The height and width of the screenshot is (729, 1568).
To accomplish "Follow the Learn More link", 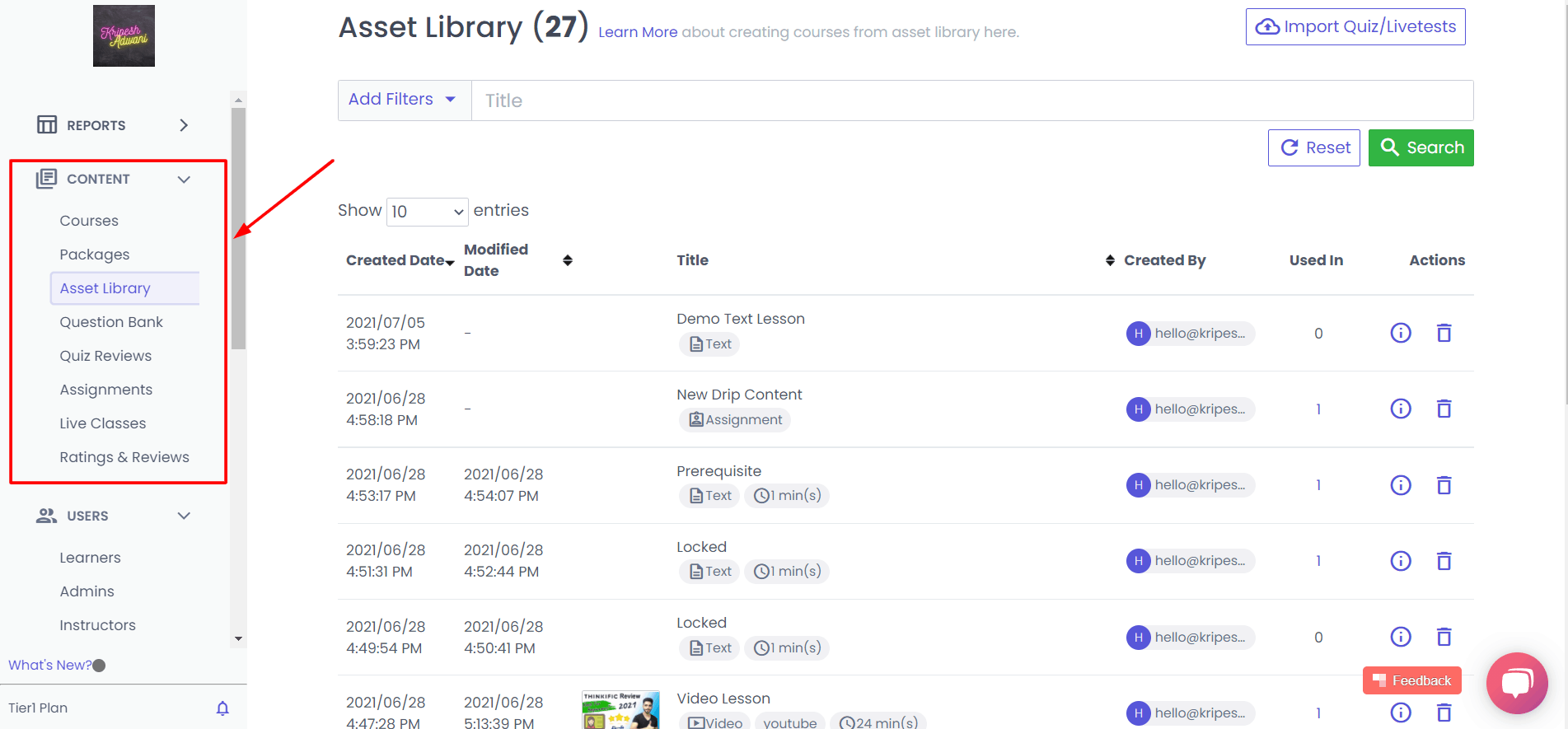I will pyautogui.click(x=637, y=32).
